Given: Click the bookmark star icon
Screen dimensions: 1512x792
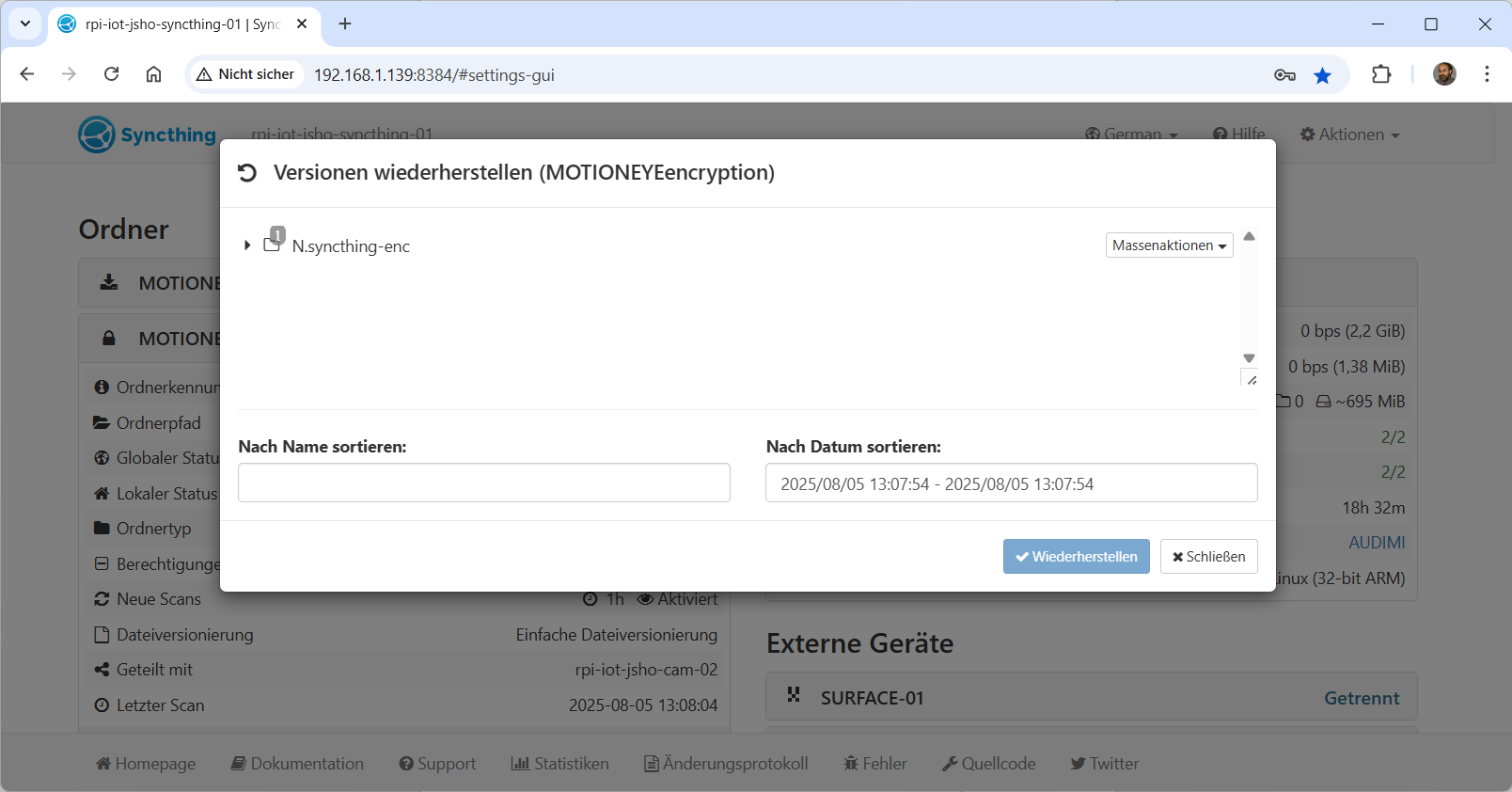Looking at the screenshot, I should [x=1322, y=75].
